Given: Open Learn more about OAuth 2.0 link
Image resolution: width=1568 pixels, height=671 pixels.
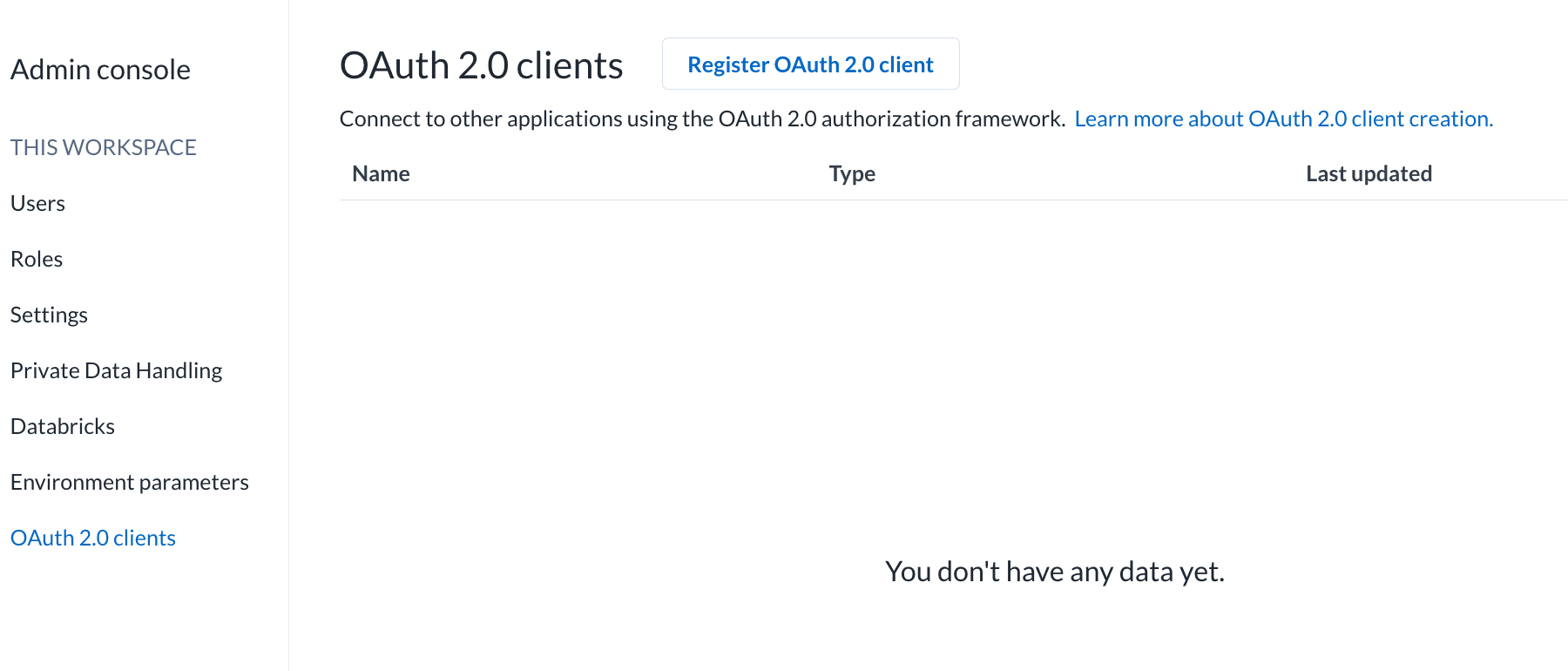Looking at the screenshot, I should point(1283,119).
